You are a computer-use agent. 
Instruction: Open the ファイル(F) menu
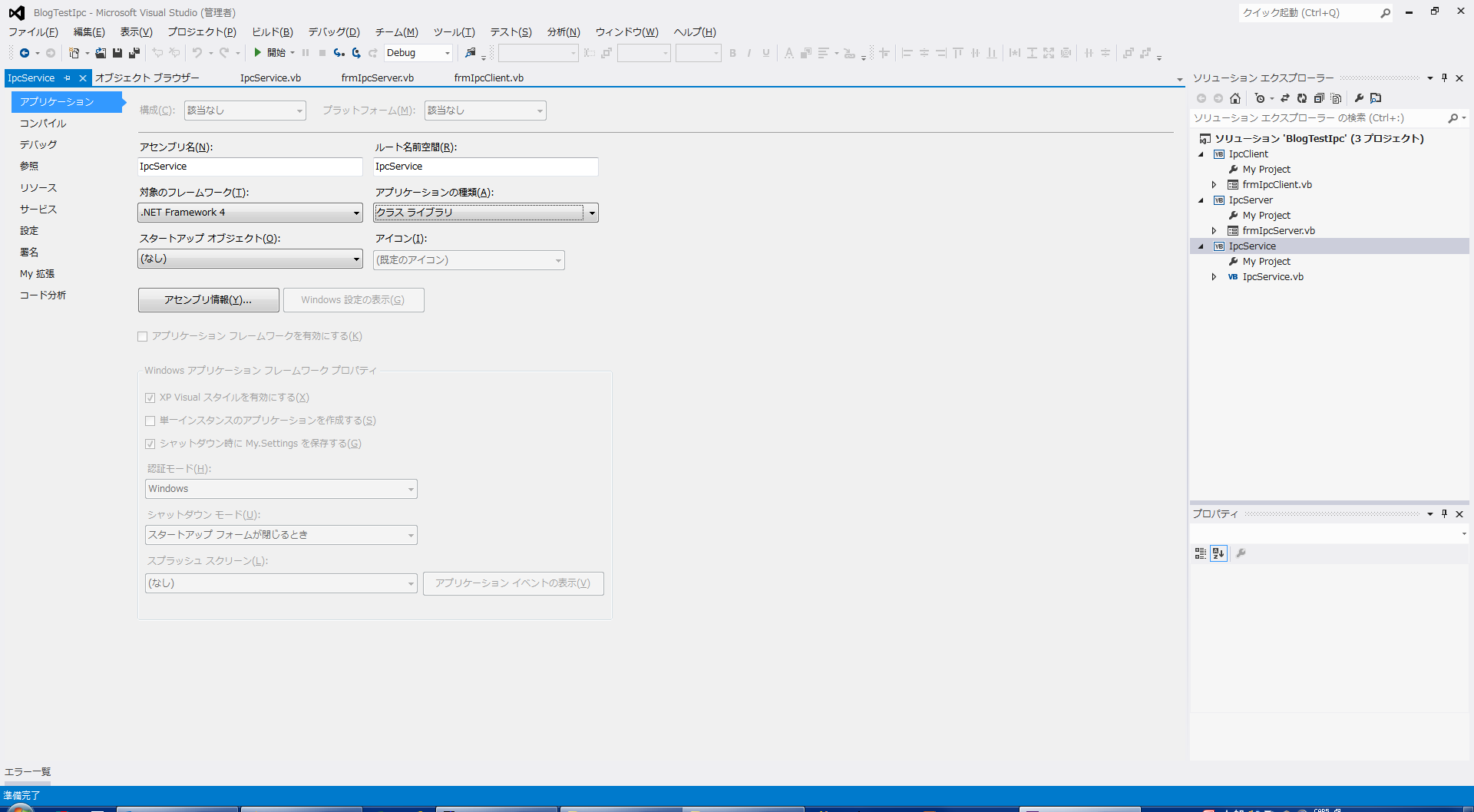(33, 32)
